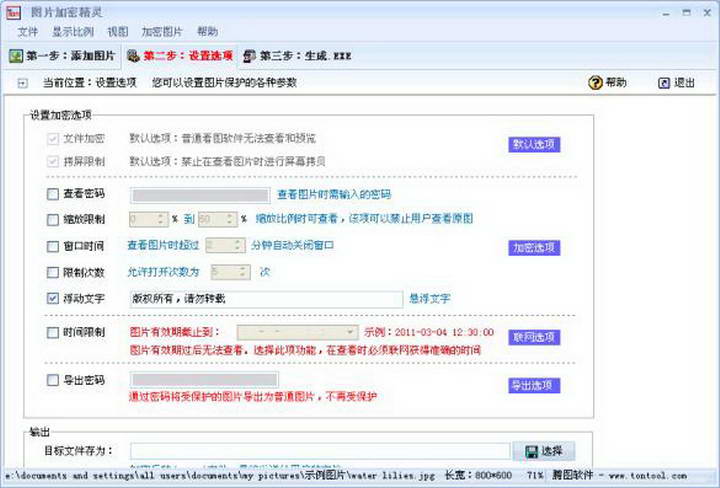The height and width of the screenshot is (488, 720).
Task: Click the green picture icon of step one
Action: coord(16,56)
